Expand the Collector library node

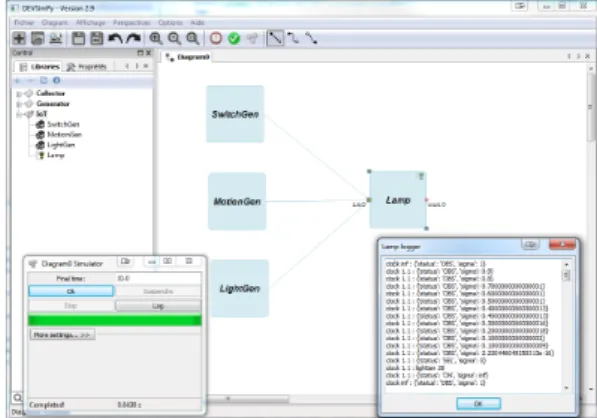(19, 93)
